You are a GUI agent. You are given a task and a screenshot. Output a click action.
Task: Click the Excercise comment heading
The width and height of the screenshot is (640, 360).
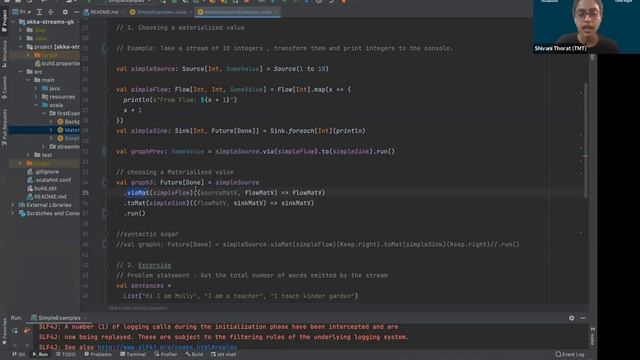[155, 265]
